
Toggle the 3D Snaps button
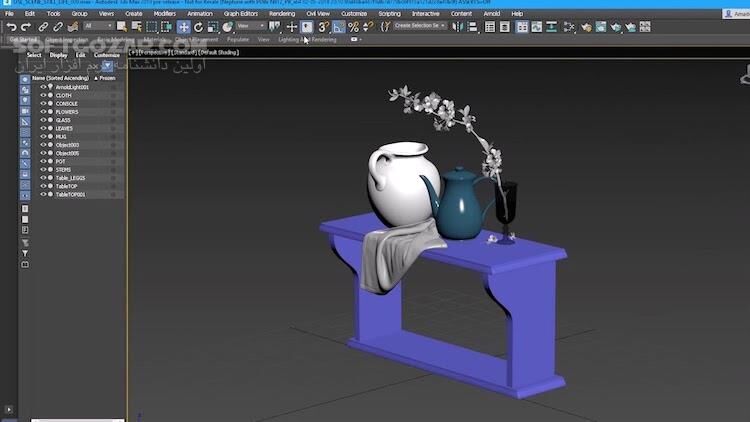323,27
